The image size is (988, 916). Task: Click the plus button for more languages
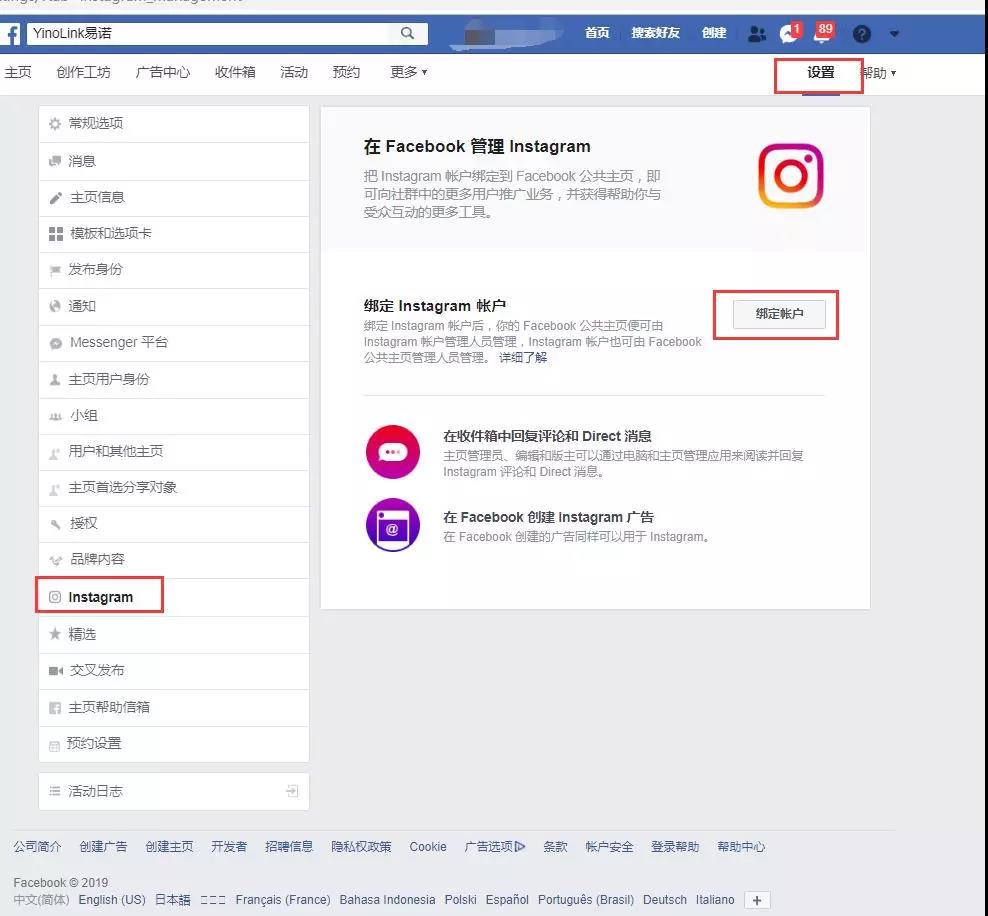(x=757, y=900)
